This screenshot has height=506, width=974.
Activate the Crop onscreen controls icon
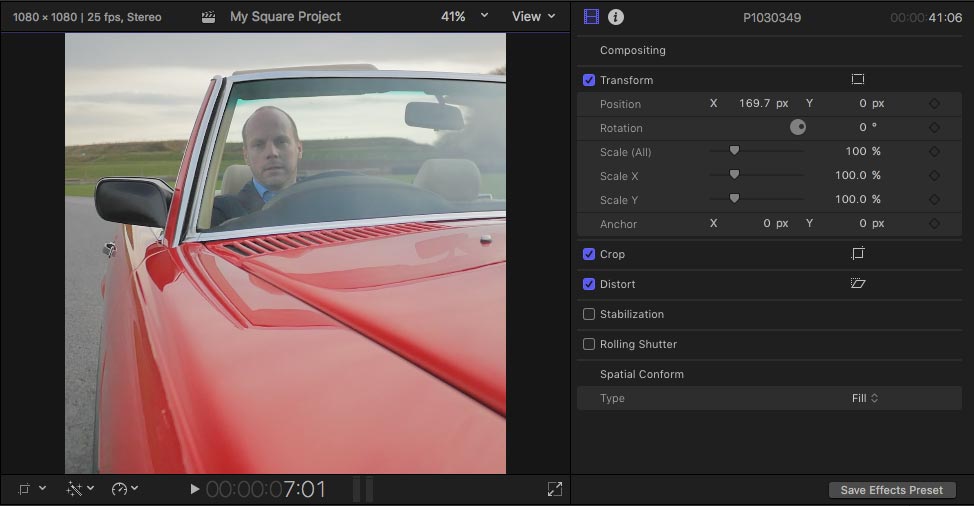pyautogui.click(x=858, y=253)
